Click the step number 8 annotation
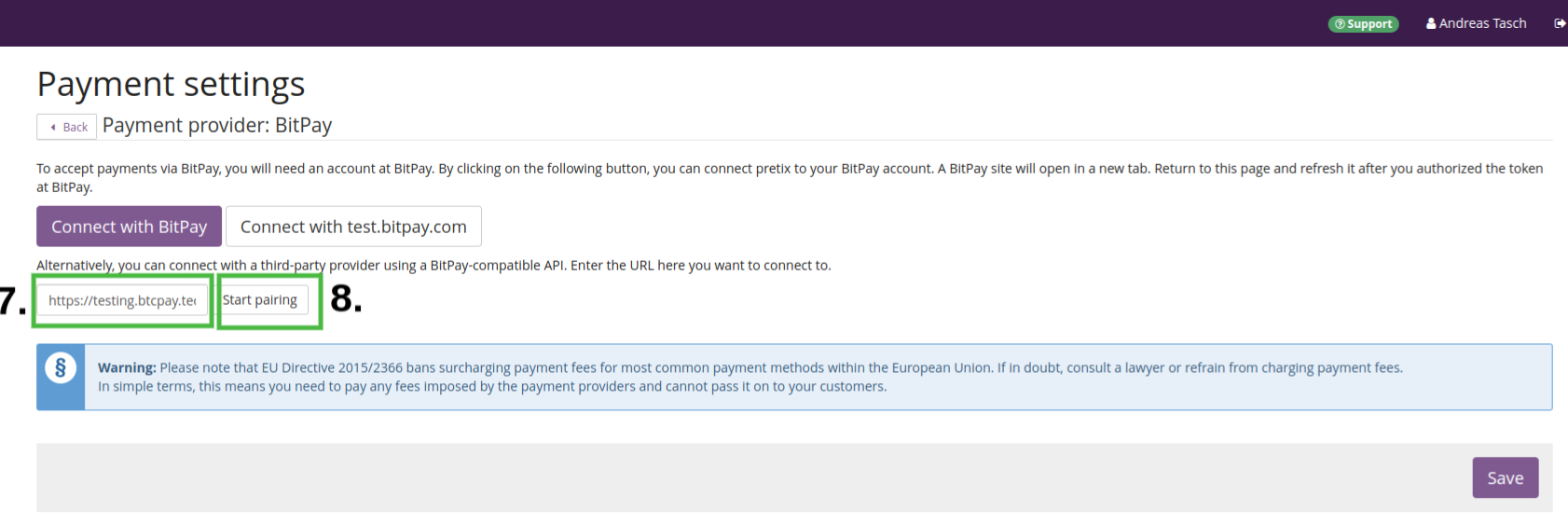This screenshot has width=1568, height=524. [346, 298]
